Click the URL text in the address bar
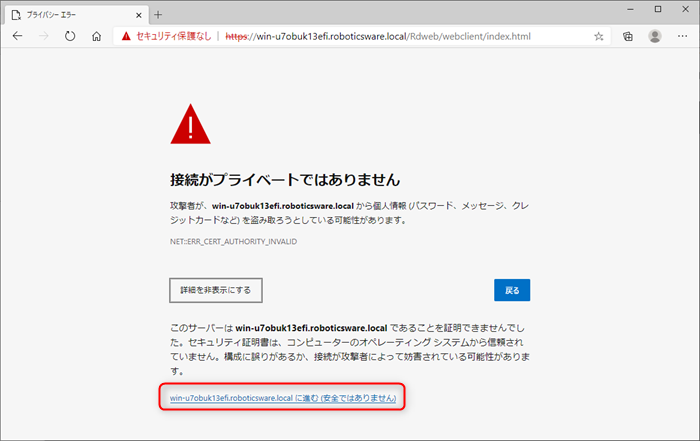Viewport: 700px width, 441px height. [378, 36]
